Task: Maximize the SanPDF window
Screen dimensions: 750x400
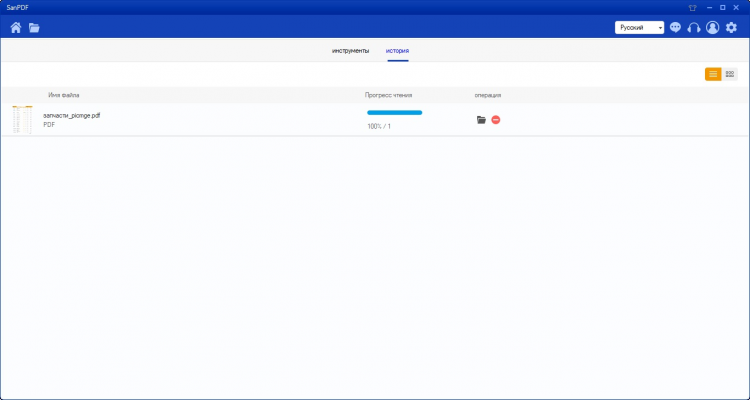Action: pyautogui.click(x=722, y=6)
